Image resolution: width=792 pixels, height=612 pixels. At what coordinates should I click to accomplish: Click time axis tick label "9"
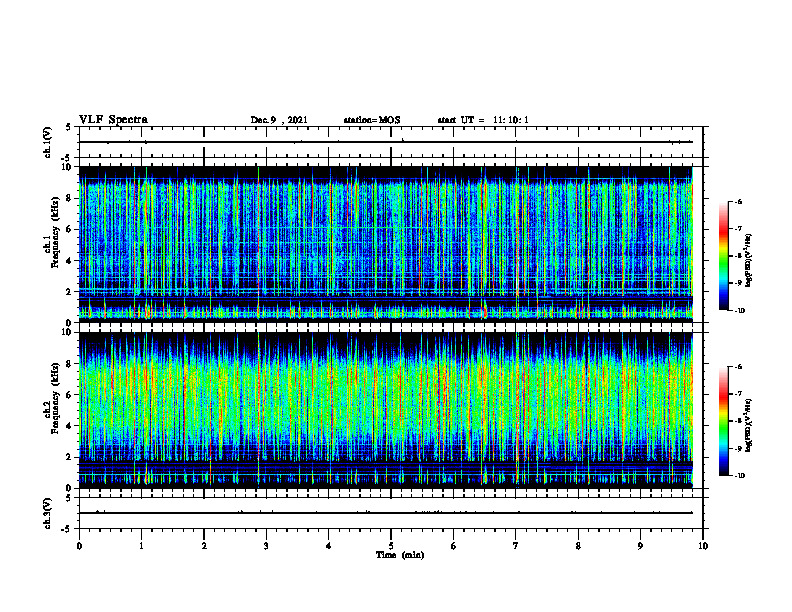click(640, 546)
